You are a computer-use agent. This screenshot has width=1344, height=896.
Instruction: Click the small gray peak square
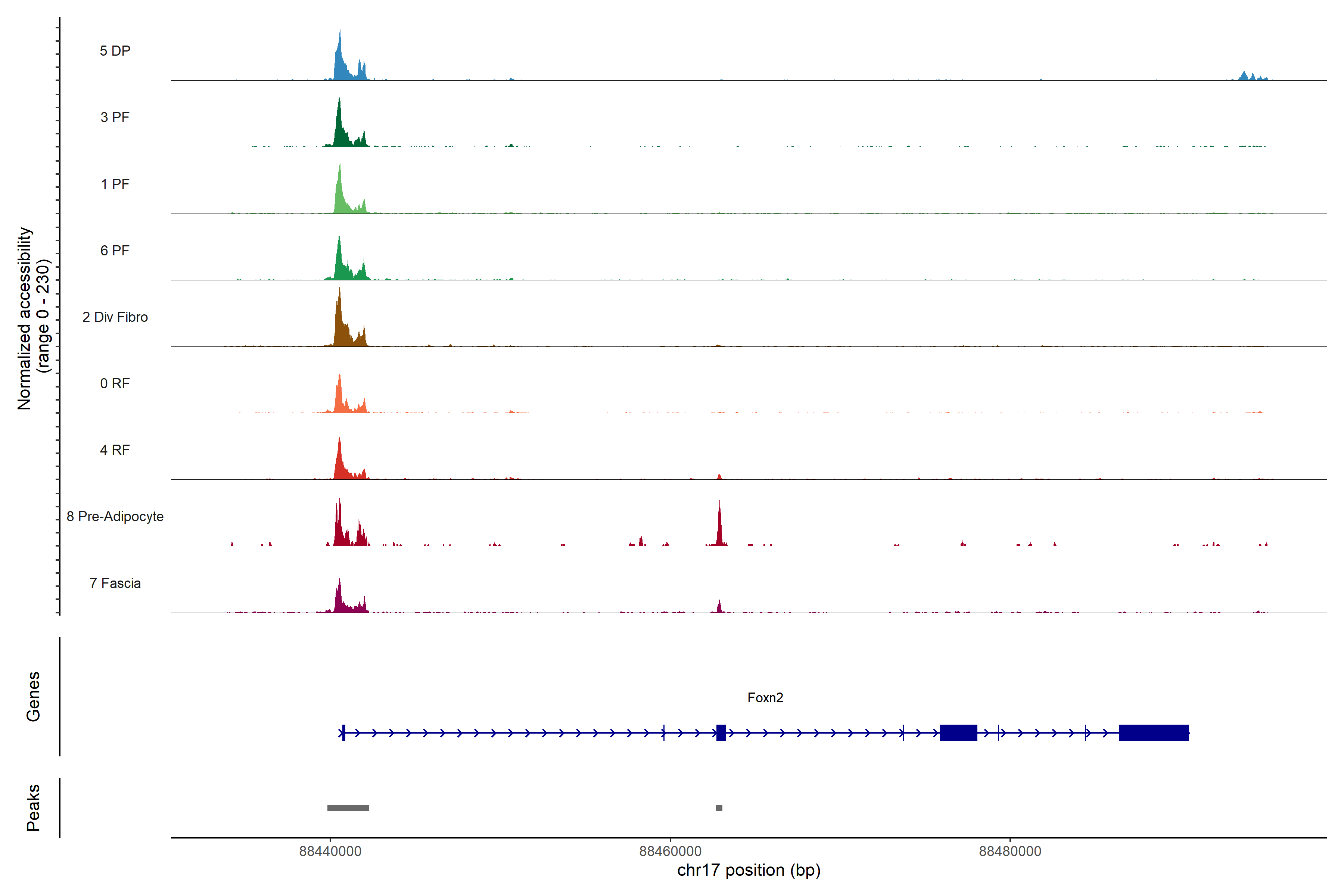tap(719, 808)
